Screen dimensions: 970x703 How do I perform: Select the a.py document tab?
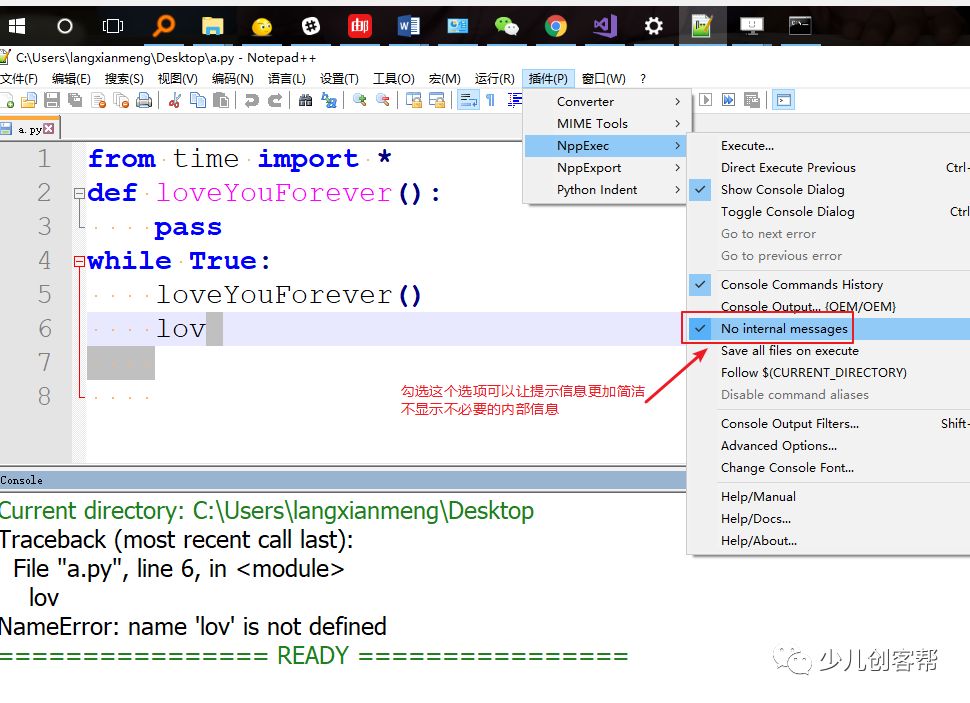(30, 129)
